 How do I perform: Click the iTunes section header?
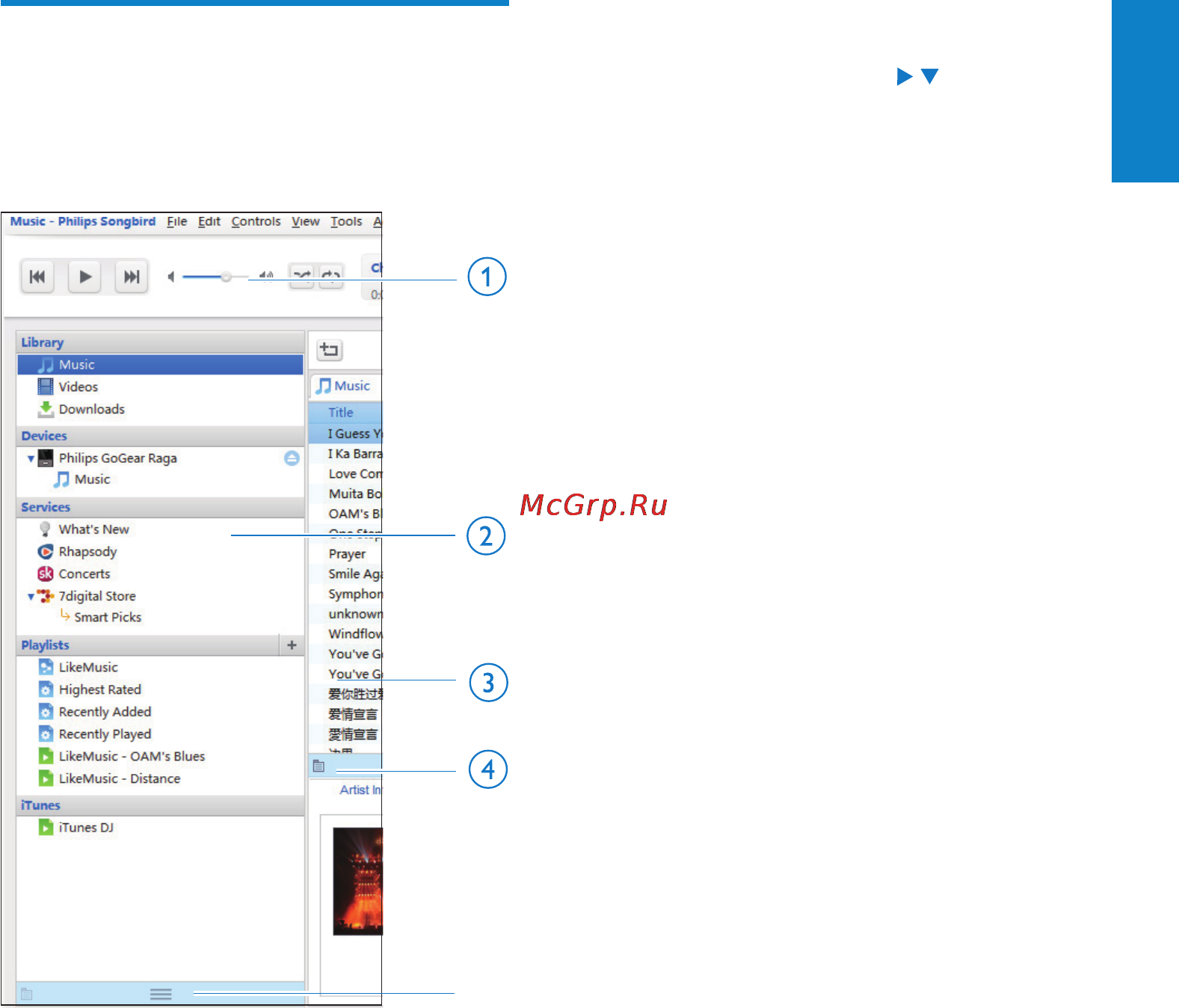click(160, 805)
